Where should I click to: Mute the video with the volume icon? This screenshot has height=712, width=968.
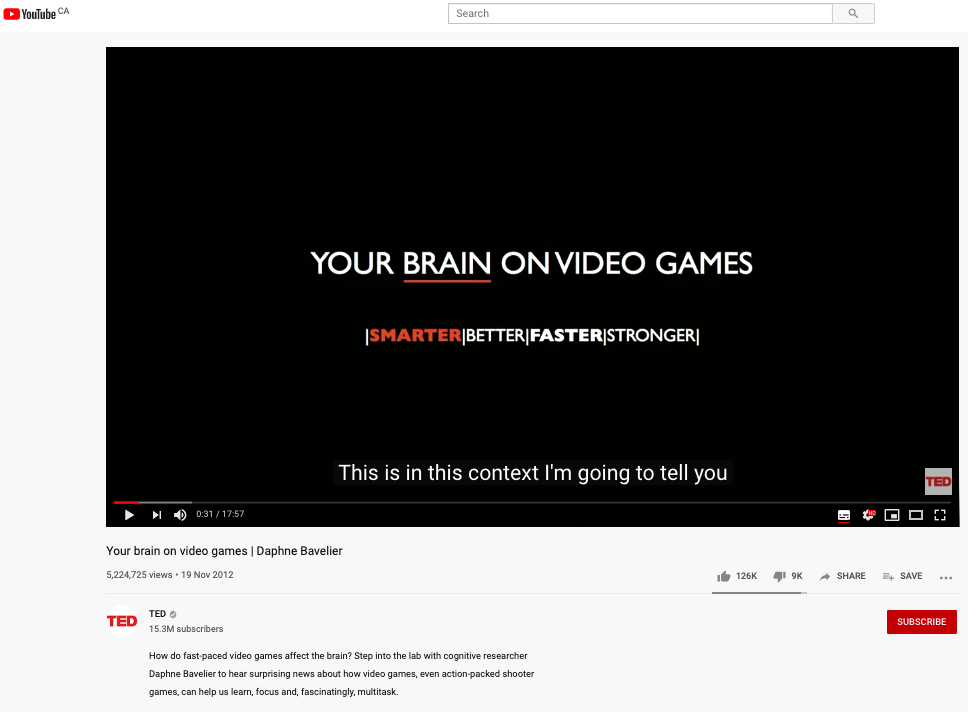pyautogui.click(x=180, y=514)
